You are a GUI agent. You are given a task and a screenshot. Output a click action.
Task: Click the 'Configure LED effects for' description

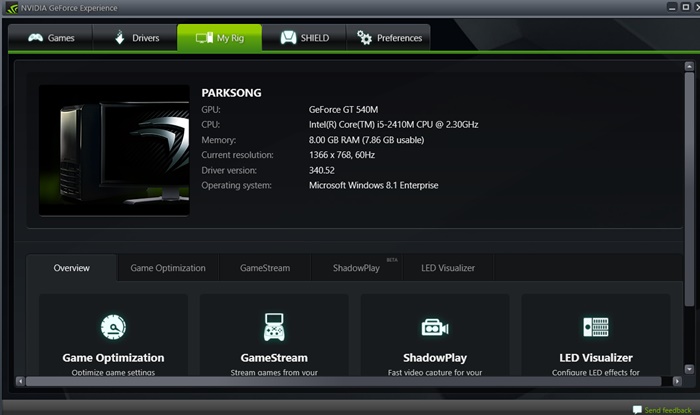596,372
